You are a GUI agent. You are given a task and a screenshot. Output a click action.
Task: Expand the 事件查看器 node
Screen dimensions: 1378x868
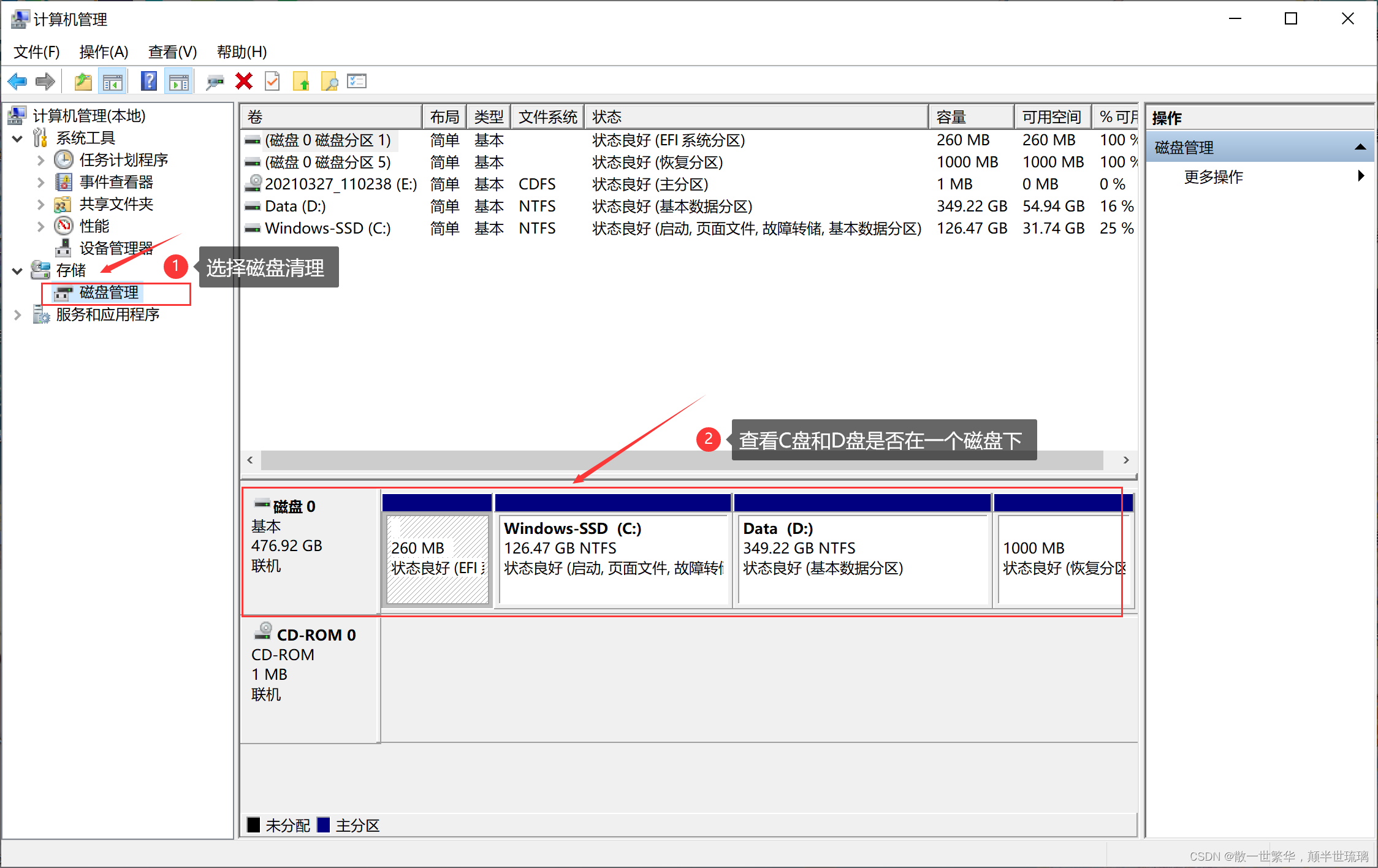40,183
